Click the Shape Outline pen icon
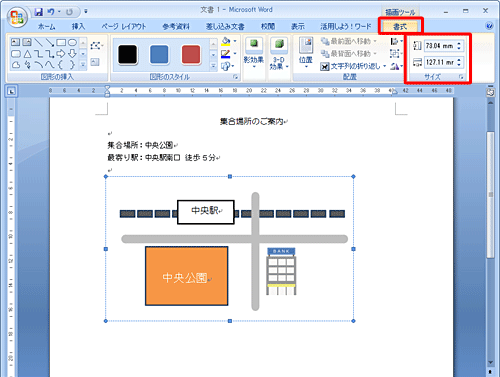This screenshot has height=377, width=500. tap(226, 54)
